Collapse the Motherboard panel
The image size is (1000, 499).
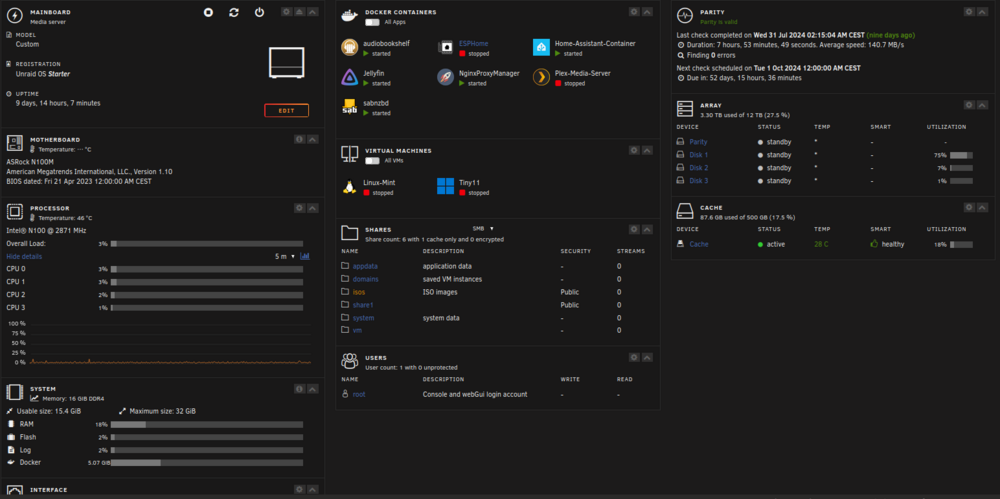[x=312, y=139]
